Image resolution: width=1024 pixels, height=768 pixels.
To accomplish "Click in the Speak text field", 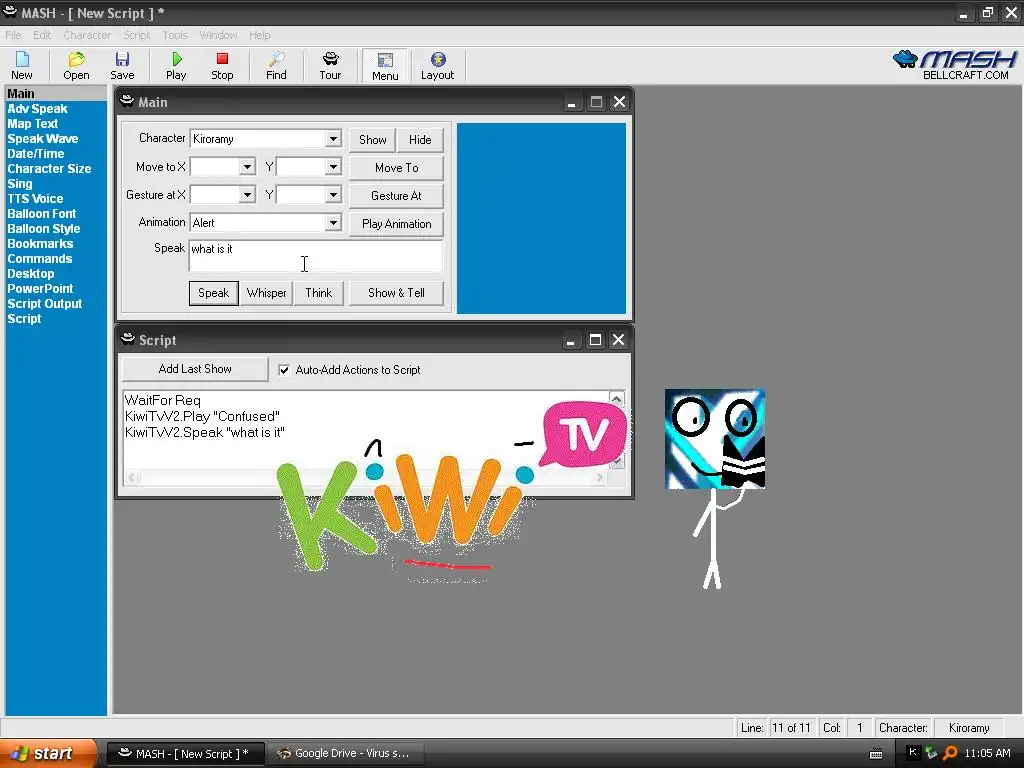I will [x=315, y=256].
